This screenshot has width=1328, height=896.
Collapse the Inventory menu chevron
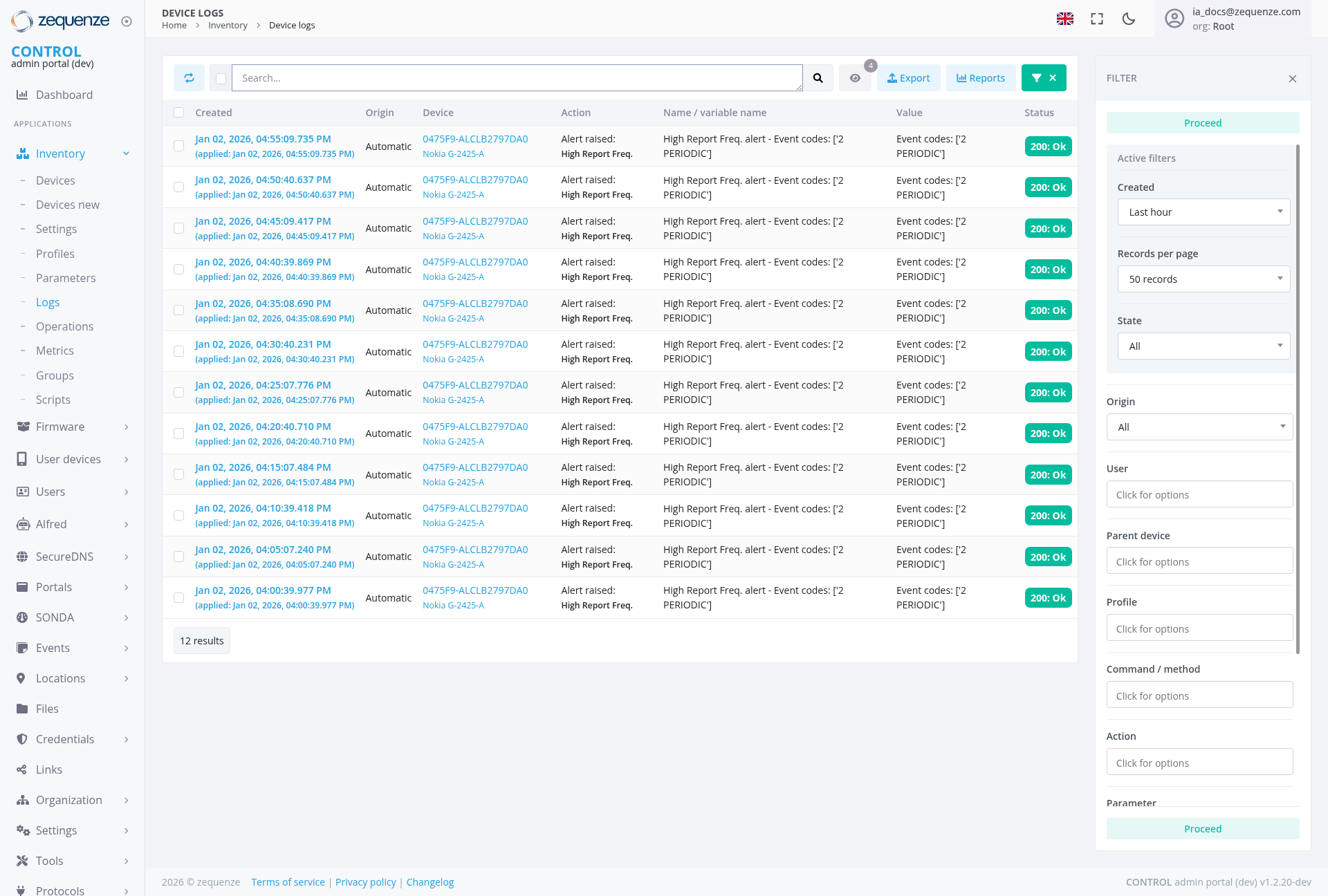point(126,153)
